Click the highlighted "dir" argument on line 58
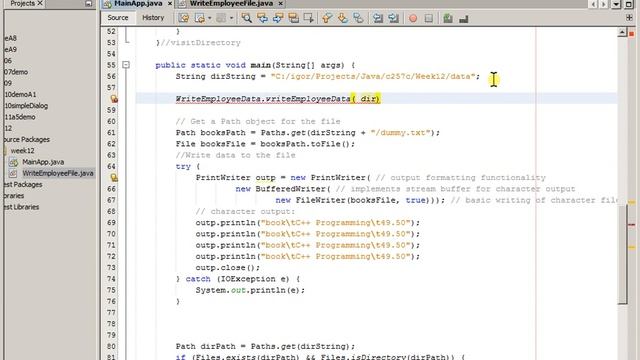The height and width of the screenshot is (360, 640). (x=369, y=99)
